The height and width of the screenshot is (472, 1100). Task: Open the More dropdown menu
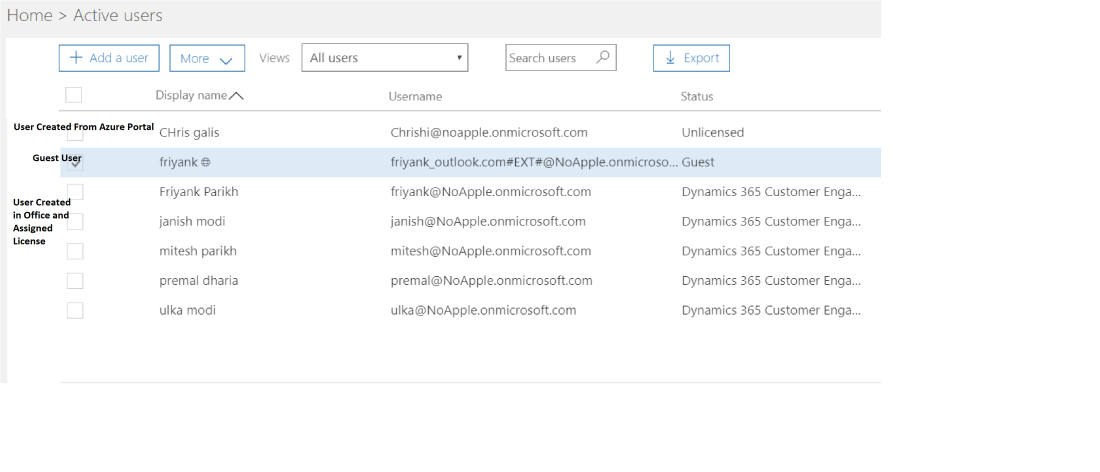207,58
